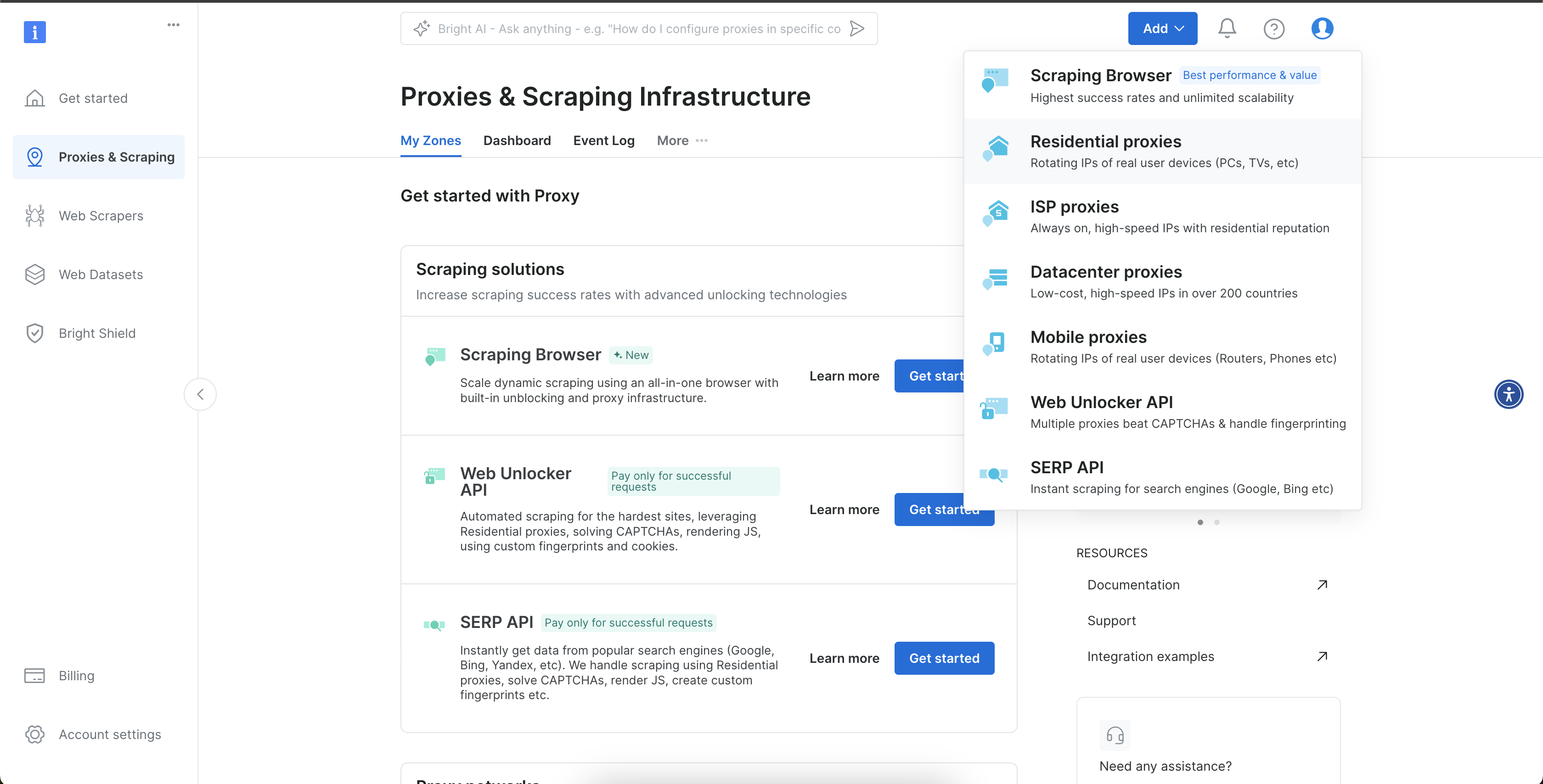The height and width of the screenshot is (784, 1543).
Task: Open Web Scrapers from the sidebar
Action: pyautogui.click(x=101, y=216)
